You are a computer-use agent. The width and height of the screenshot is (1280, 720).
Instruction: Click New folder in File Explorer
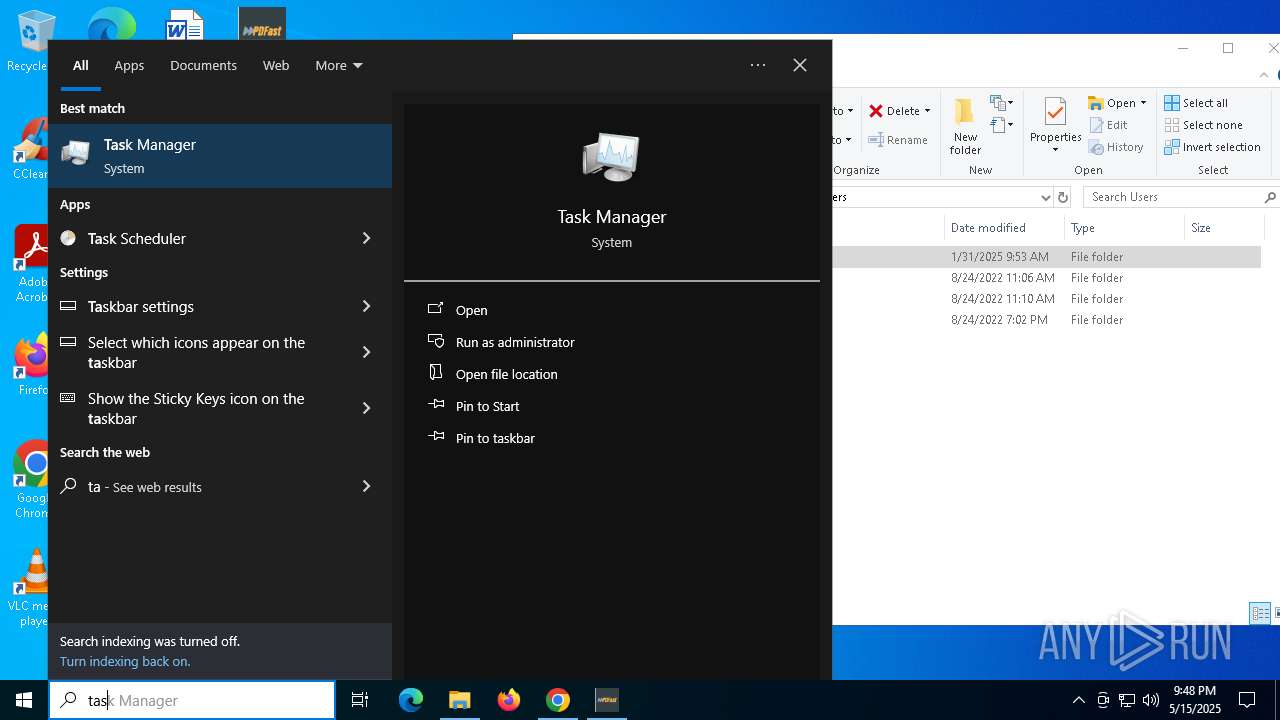point(965,126)
